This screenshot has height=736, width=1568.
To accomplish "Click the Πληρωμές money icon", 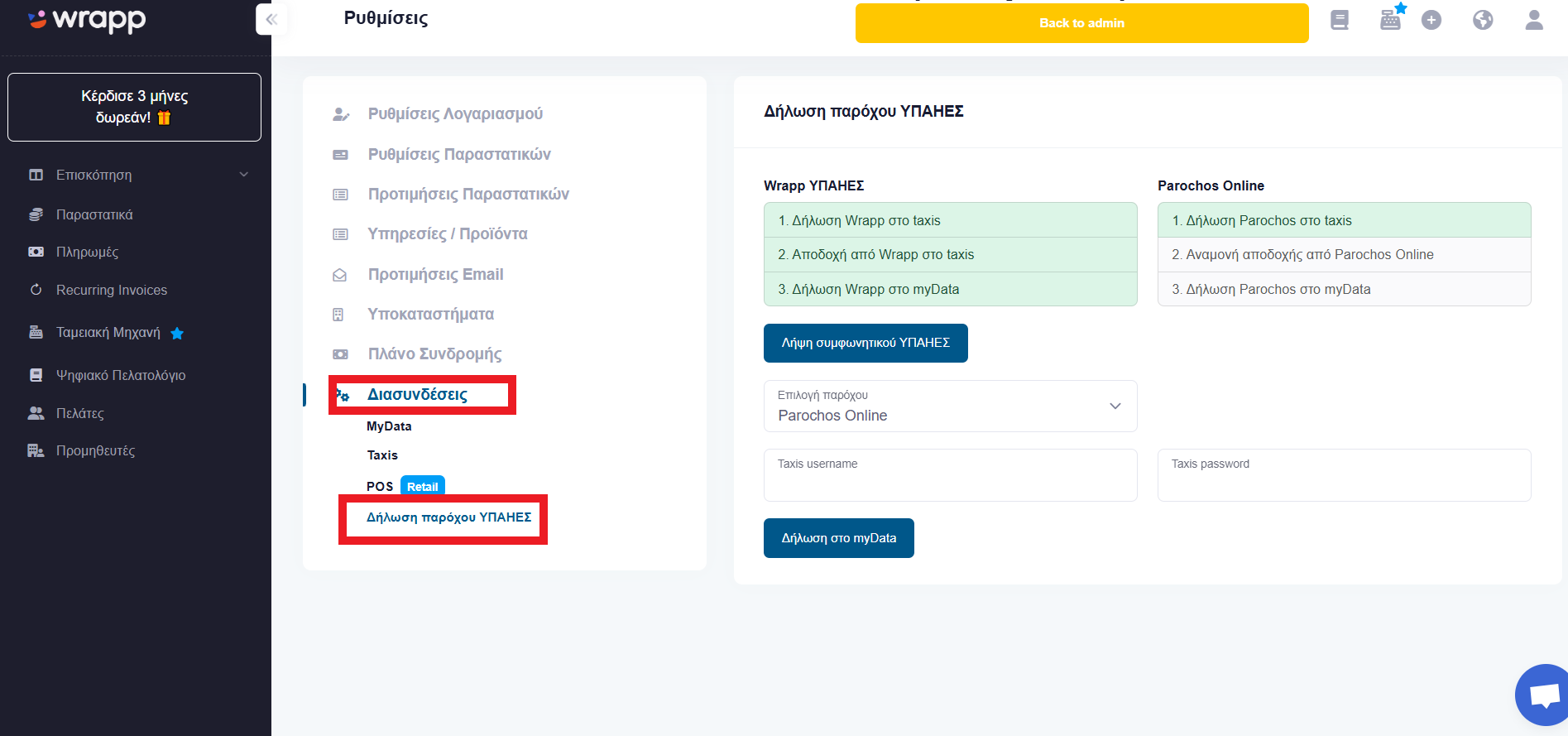I will 36,252.
